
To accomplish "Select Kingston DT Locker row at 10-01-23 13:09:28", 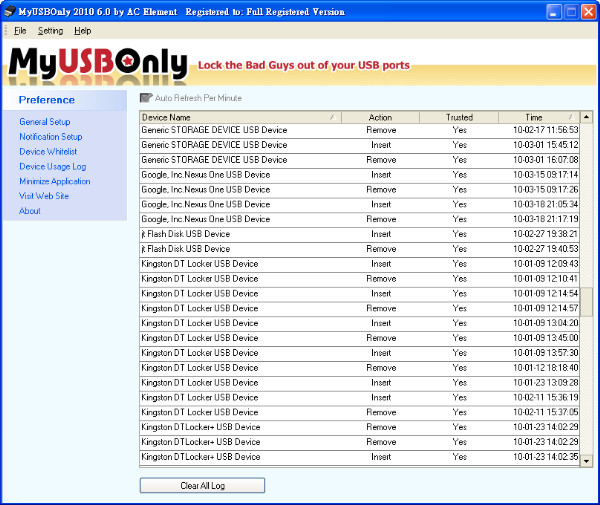I will (359, 383).
